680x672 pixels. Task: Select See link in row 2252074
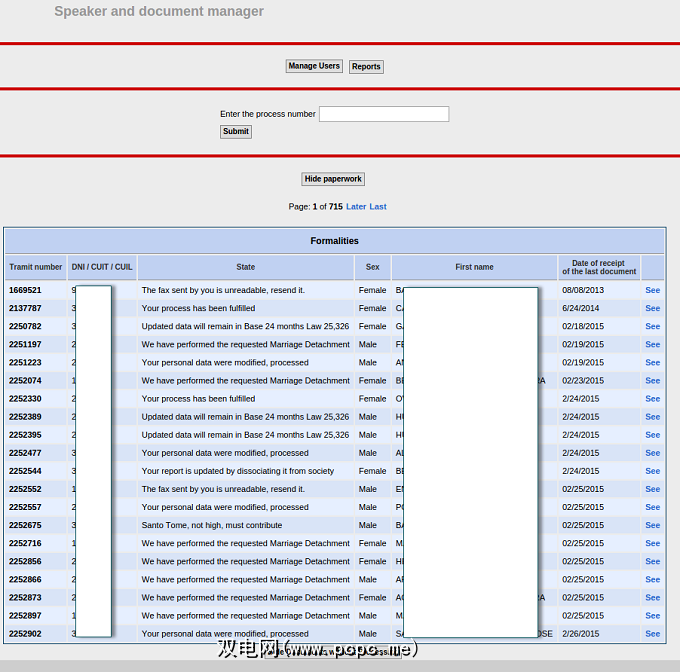652,381
